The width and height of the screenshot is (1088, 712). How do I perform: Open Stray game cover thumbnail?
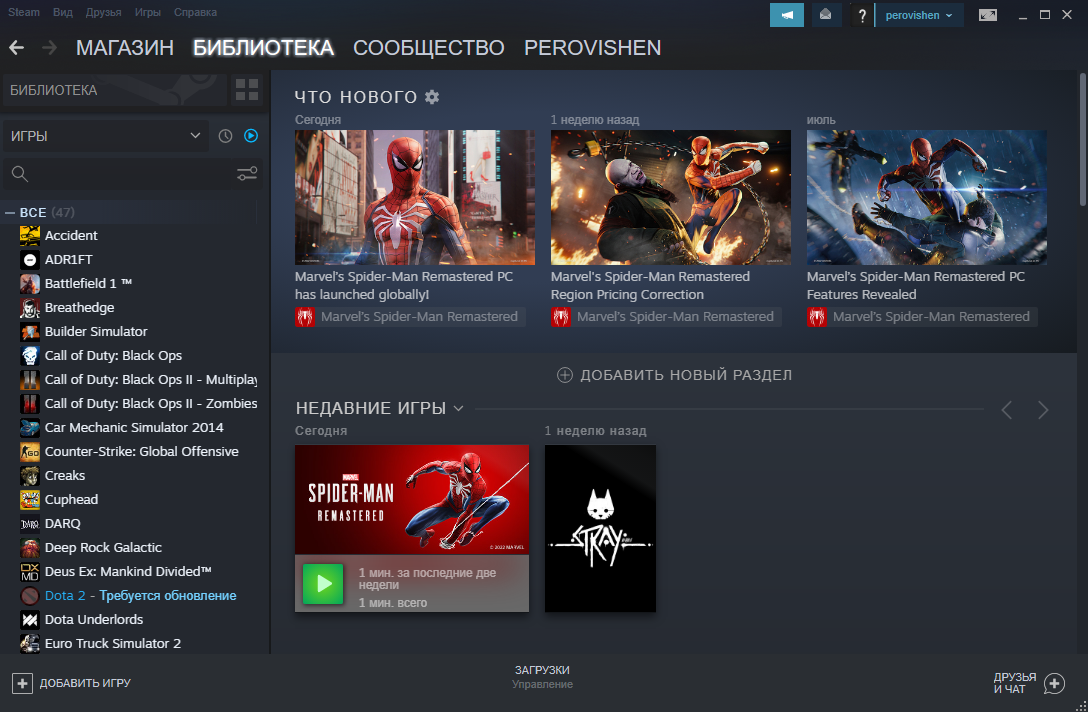click(600, 528)
